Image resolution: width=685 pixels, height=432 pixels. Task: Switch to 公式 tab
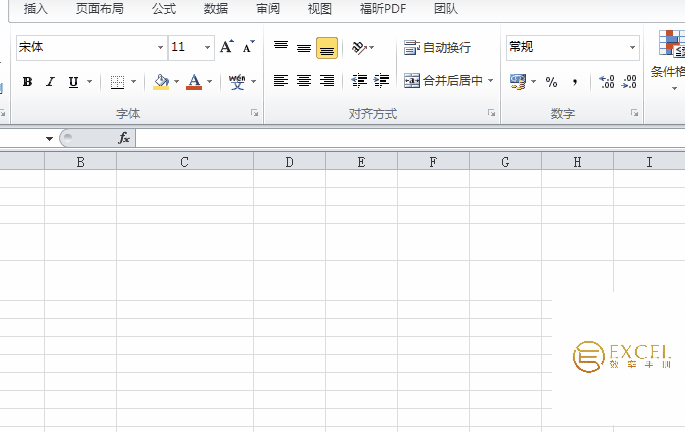164,9
